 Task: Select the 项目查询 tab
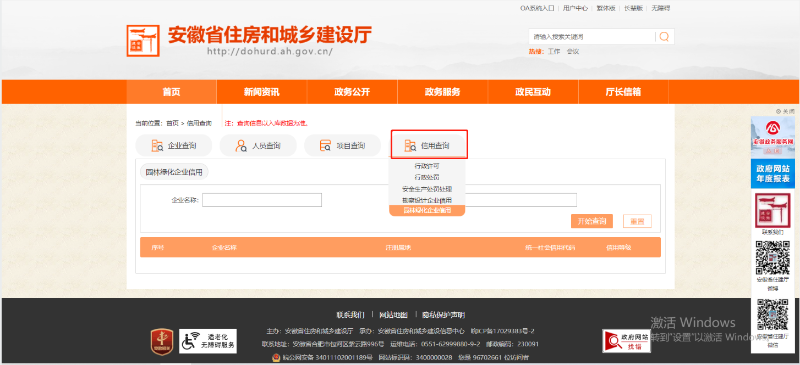342,145
